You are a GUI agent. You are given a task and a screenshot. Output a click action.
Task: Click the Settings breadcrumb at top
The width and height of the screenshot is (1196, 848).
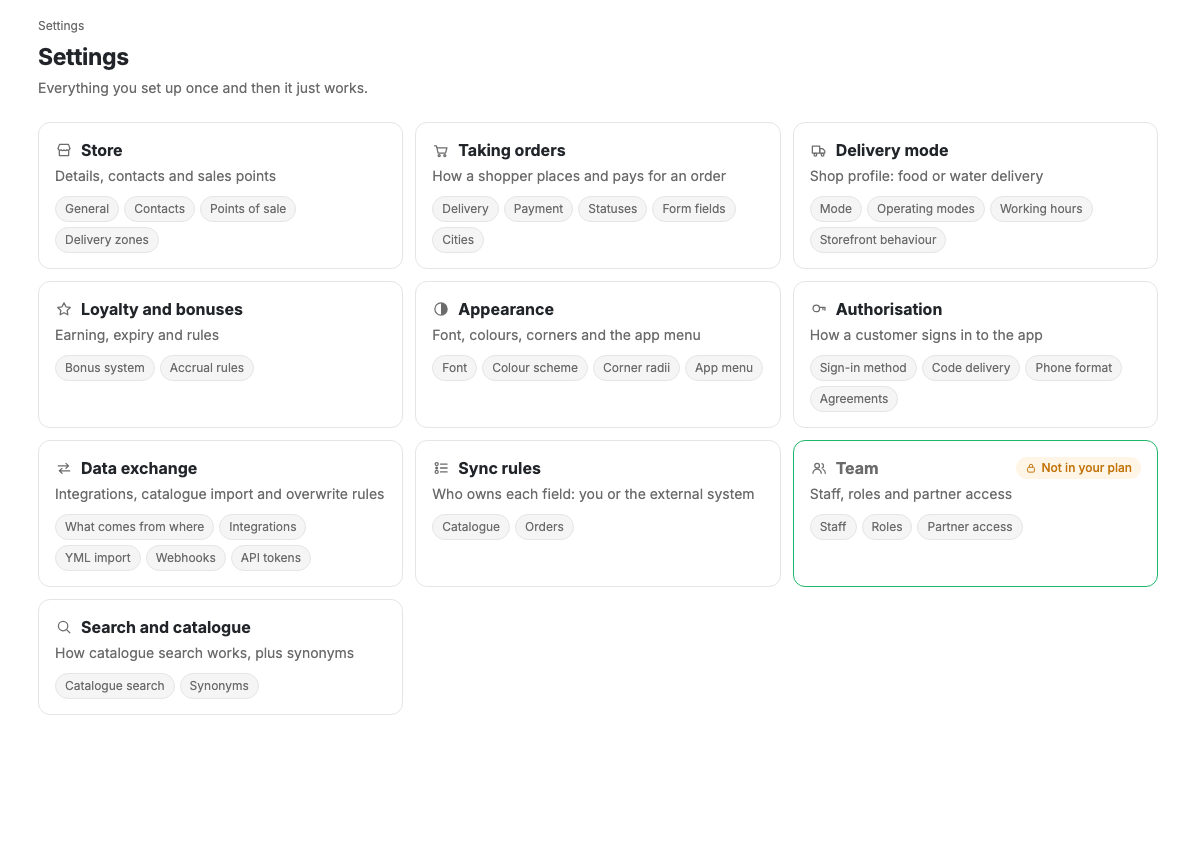point(61,26)
